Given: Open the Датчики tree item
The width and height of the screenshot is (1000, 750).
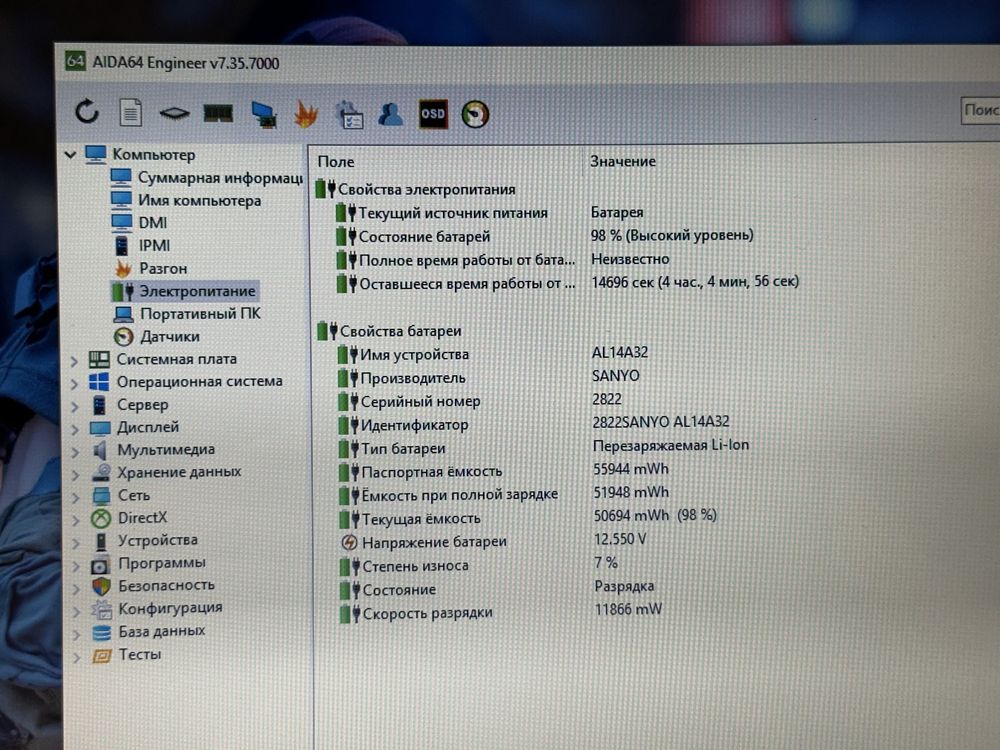Looking at the screenshot, I should (x=157, y=336).
